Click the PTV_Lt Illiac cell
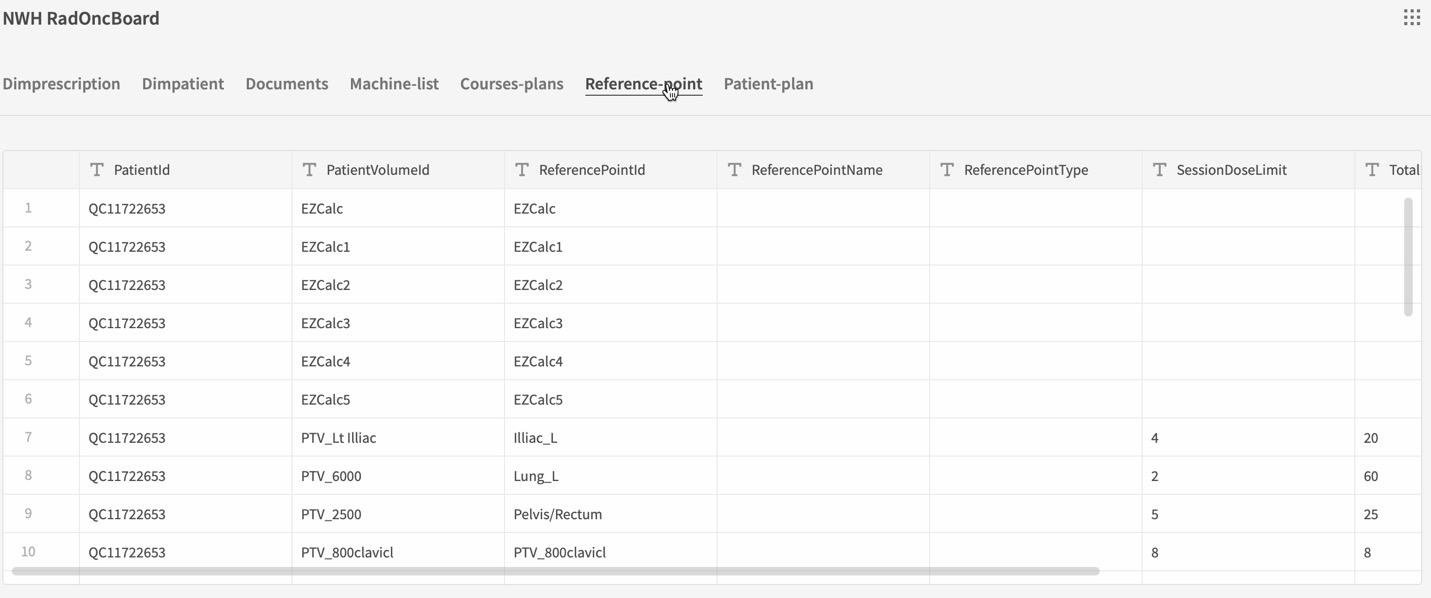Screen dimensions: 1431x598 tap(339, 438)
